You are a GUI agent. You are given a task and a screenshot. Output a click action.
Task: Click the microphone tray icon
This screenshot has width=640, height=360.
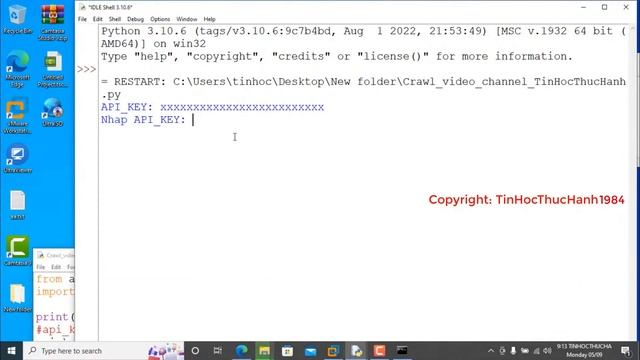[513, 351]
